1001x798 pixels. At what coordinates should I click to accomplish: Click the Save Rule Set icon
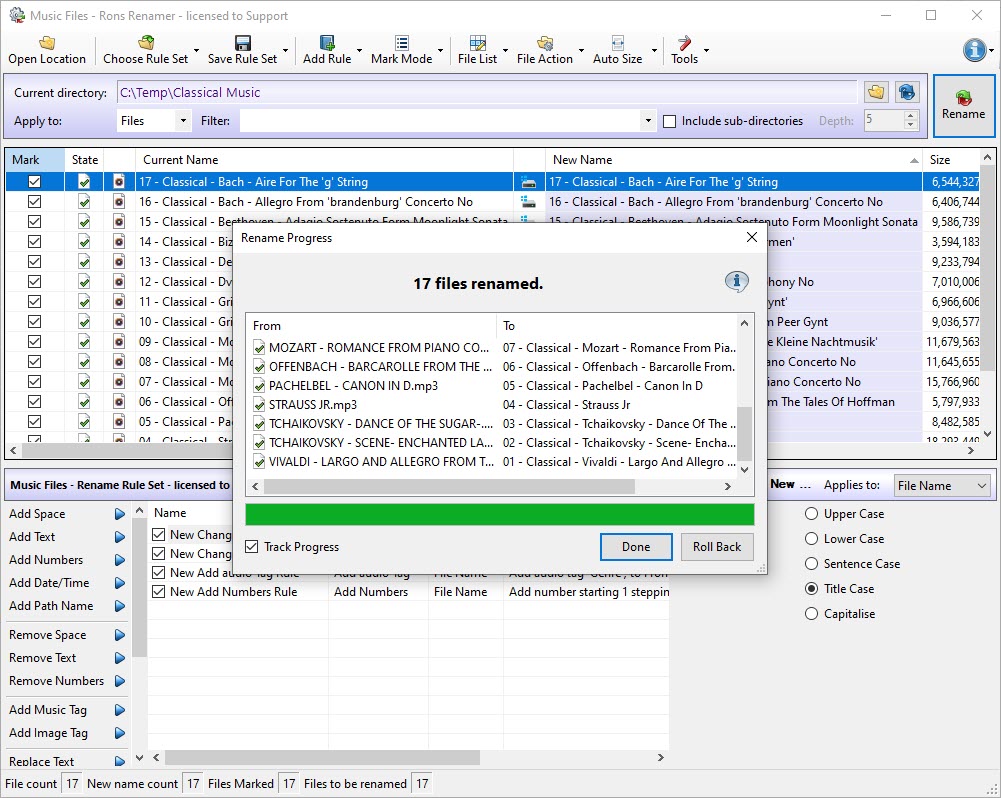[x=242, y=43]
